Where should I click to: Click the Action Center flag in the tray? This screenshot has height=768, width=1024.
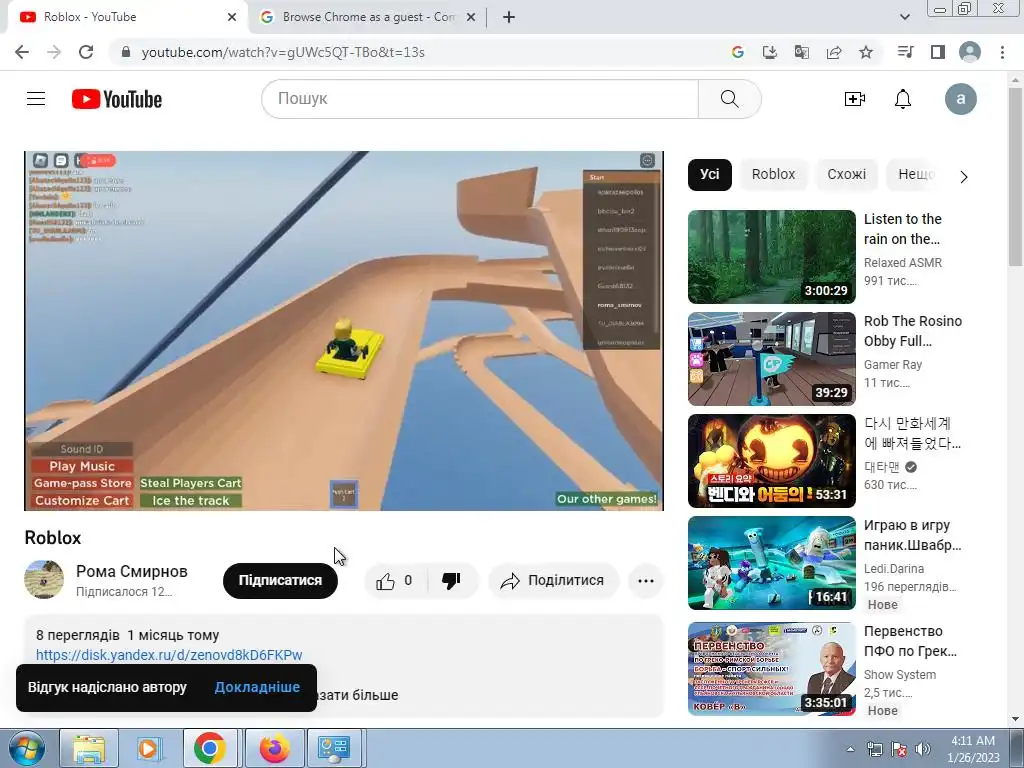[x=899, y=750]
